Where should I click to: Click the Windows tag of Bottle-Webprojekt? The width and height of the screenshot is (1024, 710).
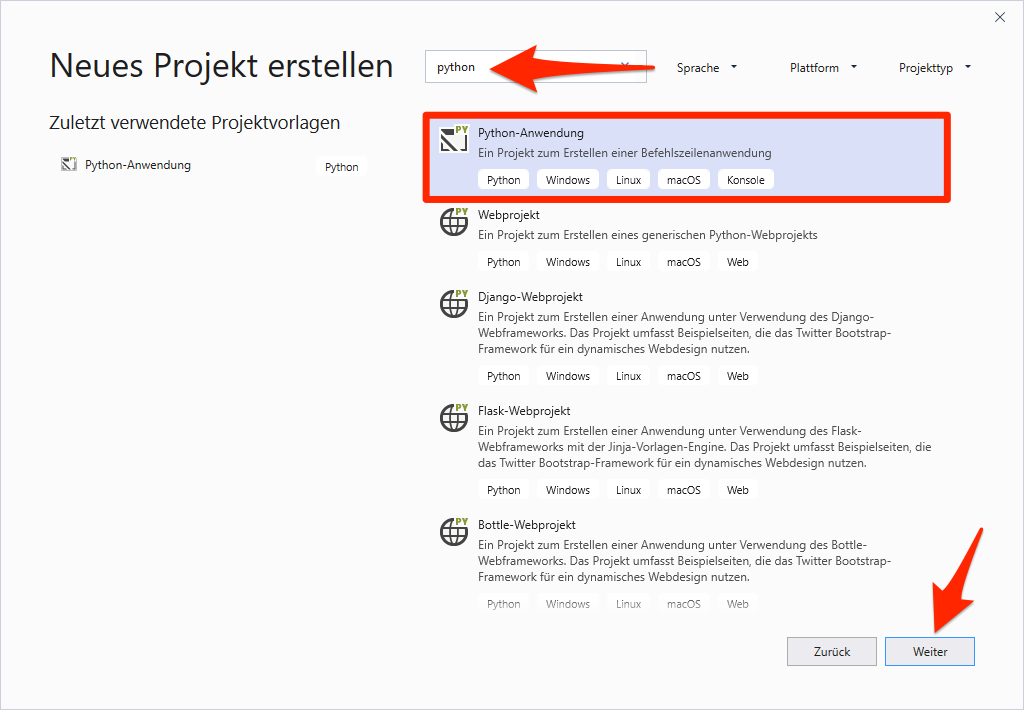click(568, 604)
